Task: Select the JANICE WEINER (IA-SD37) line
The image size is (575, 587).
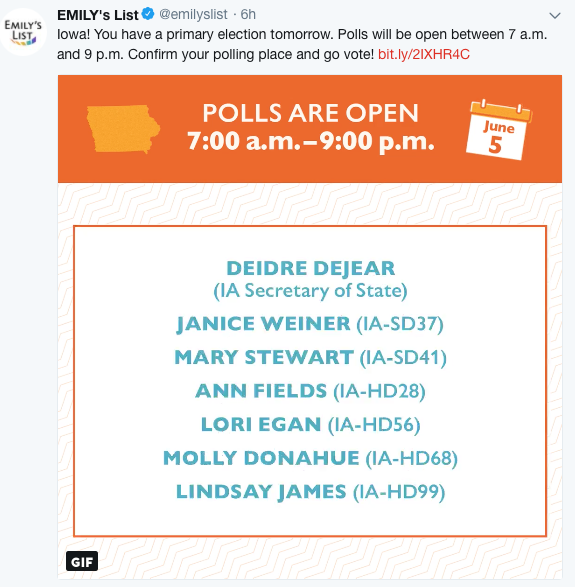Action: pos(310,324)
